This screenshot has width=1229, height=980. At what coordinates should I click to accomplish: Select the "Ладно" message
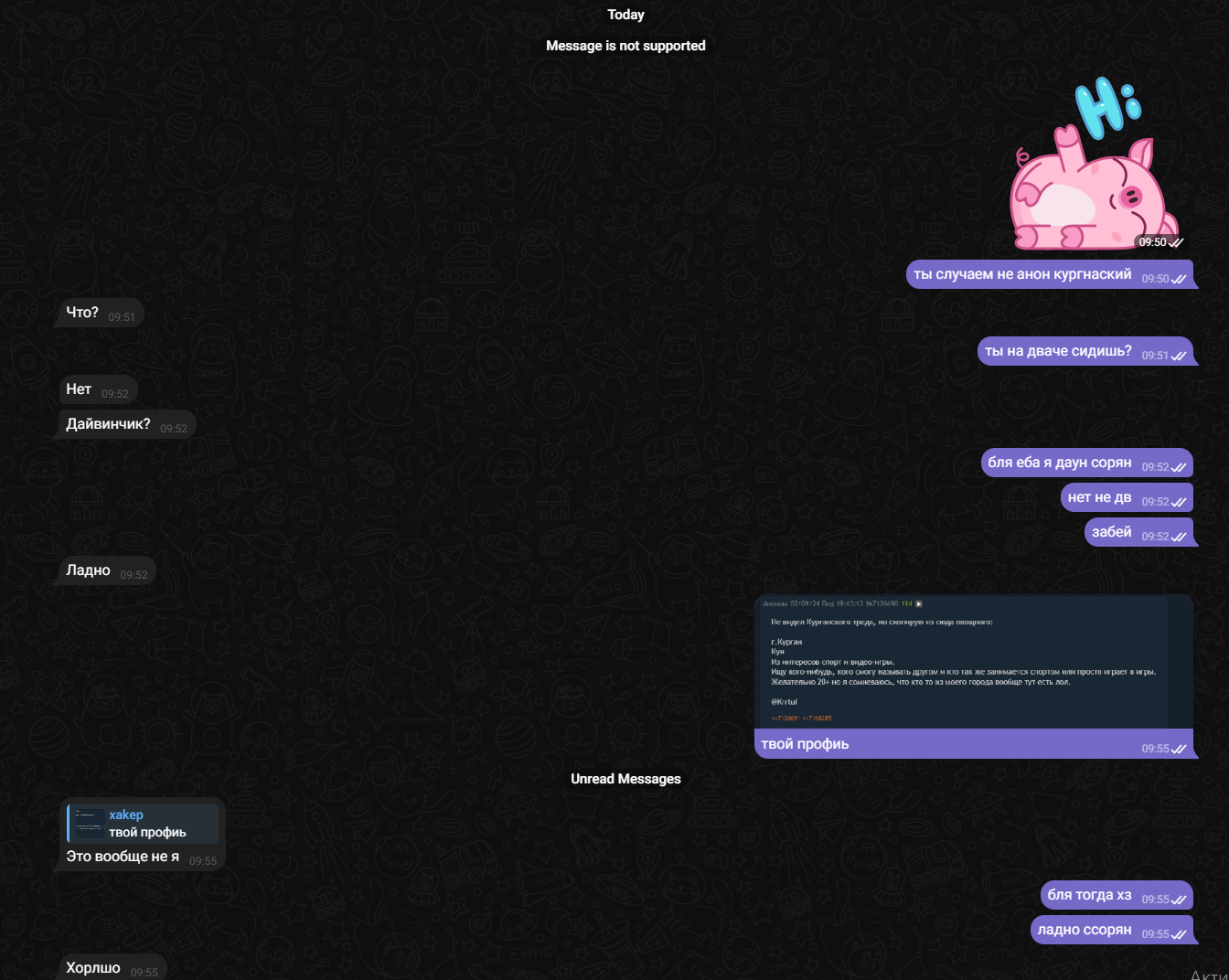coord(108,570)
